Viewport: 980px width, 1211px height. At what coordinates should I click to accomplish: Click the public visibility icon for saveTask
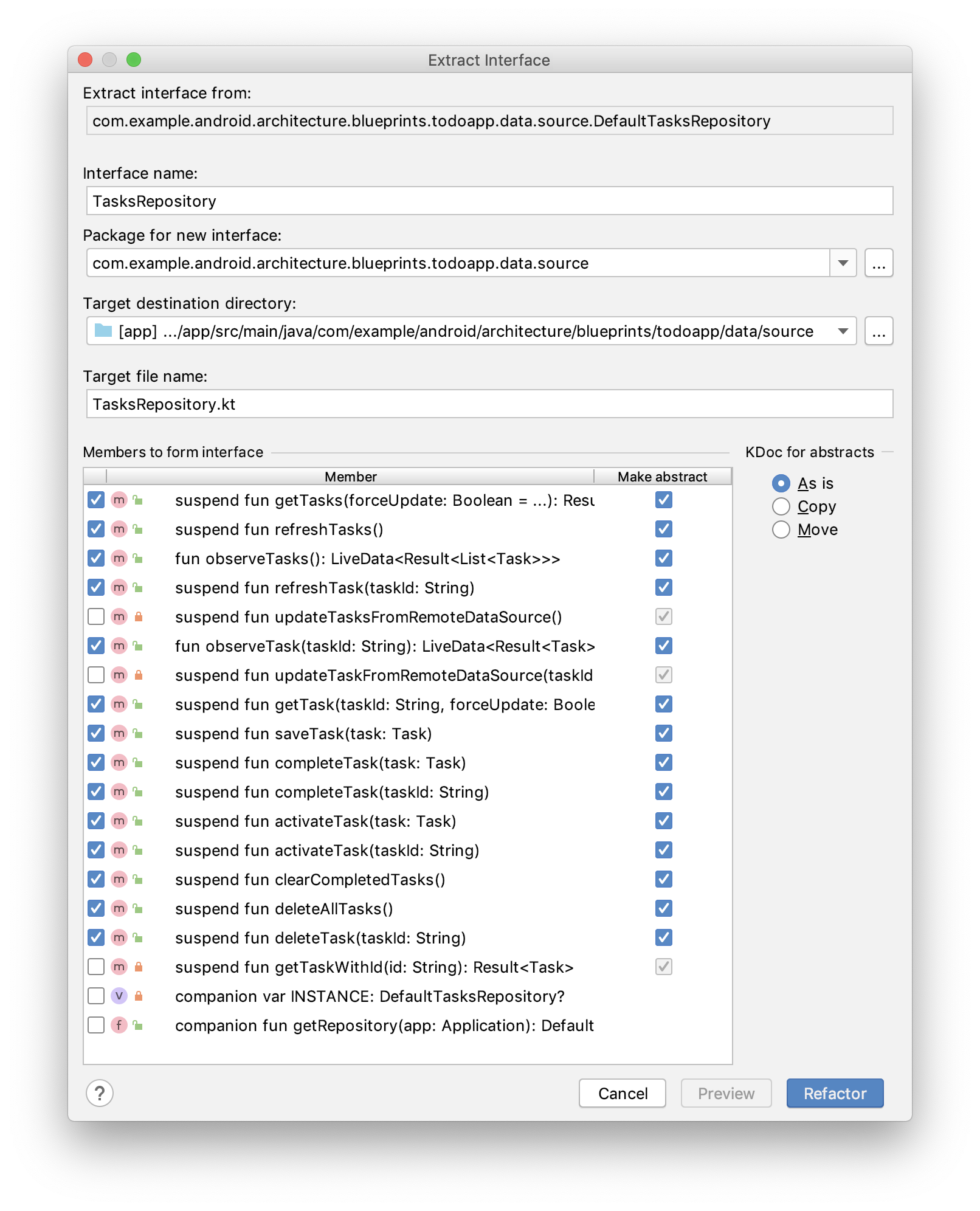(x=139, y=733)
